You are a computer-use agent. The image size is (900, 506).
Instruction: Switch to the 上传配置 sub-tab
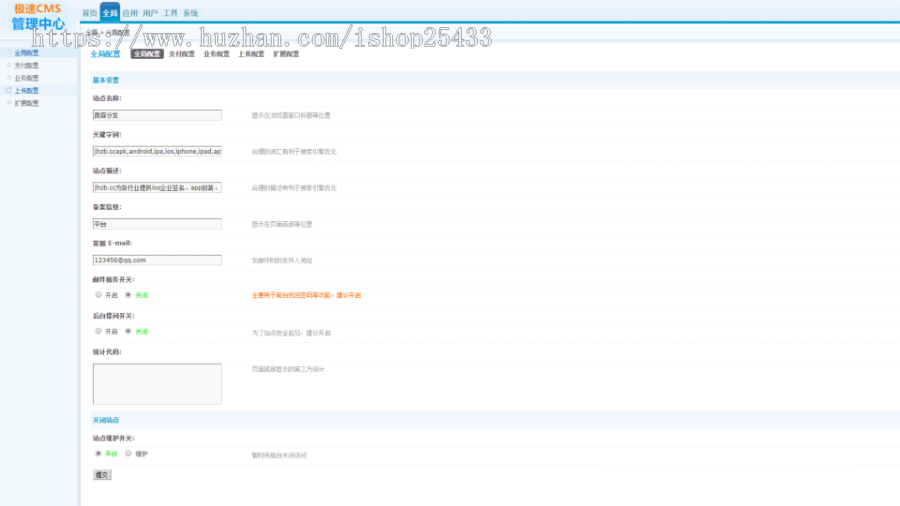(251, 54)
